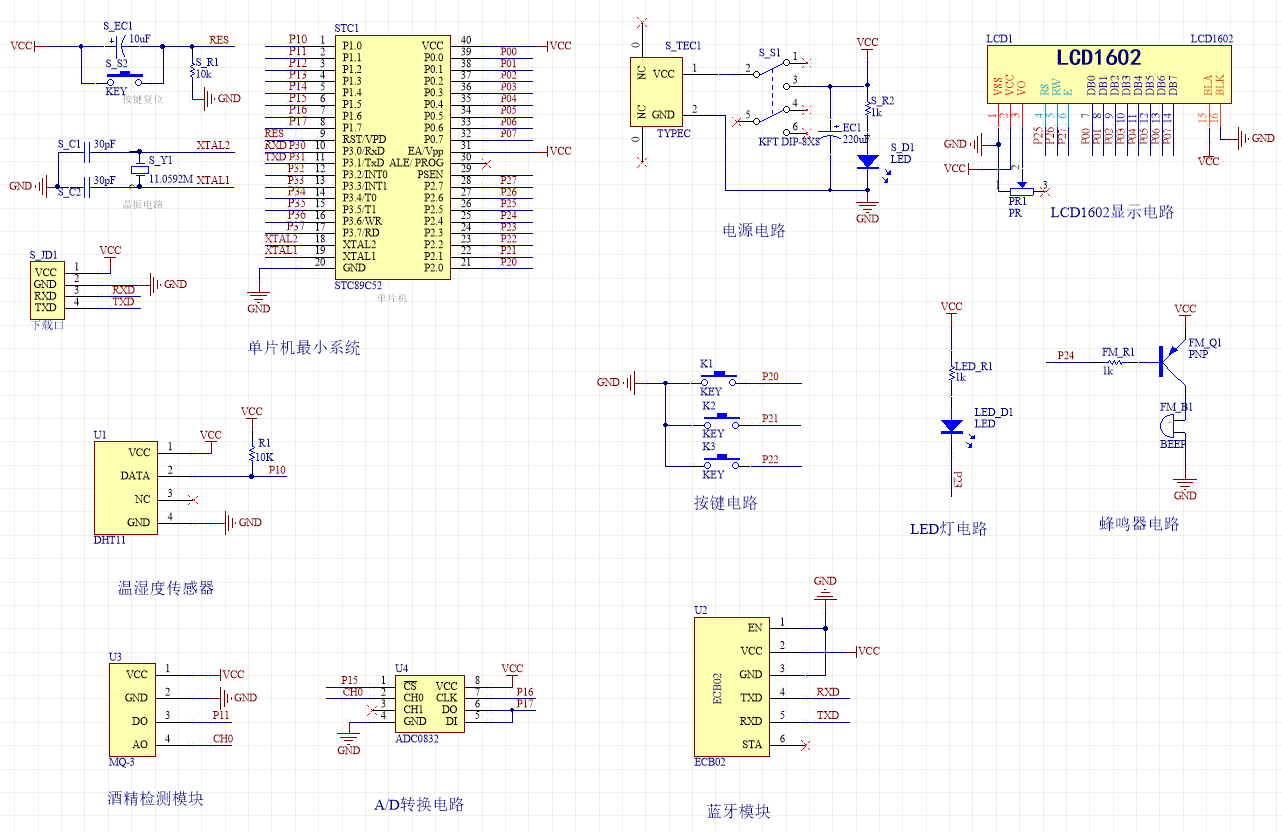
Task: Click the blue LED_D1 diode symbol
Action: pos(952,427)
